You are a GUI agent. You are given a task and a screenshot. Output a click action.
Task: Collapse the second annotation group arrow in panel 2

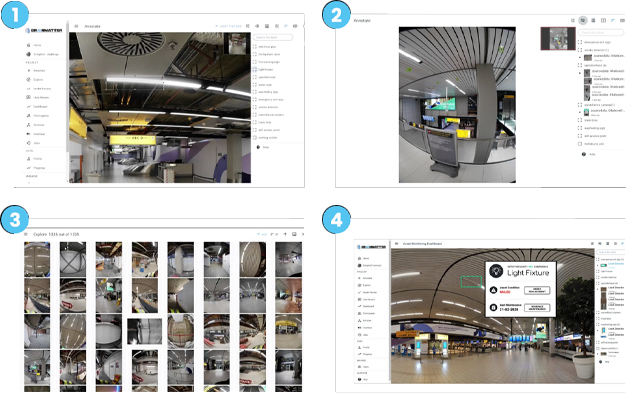coord(580,73)
